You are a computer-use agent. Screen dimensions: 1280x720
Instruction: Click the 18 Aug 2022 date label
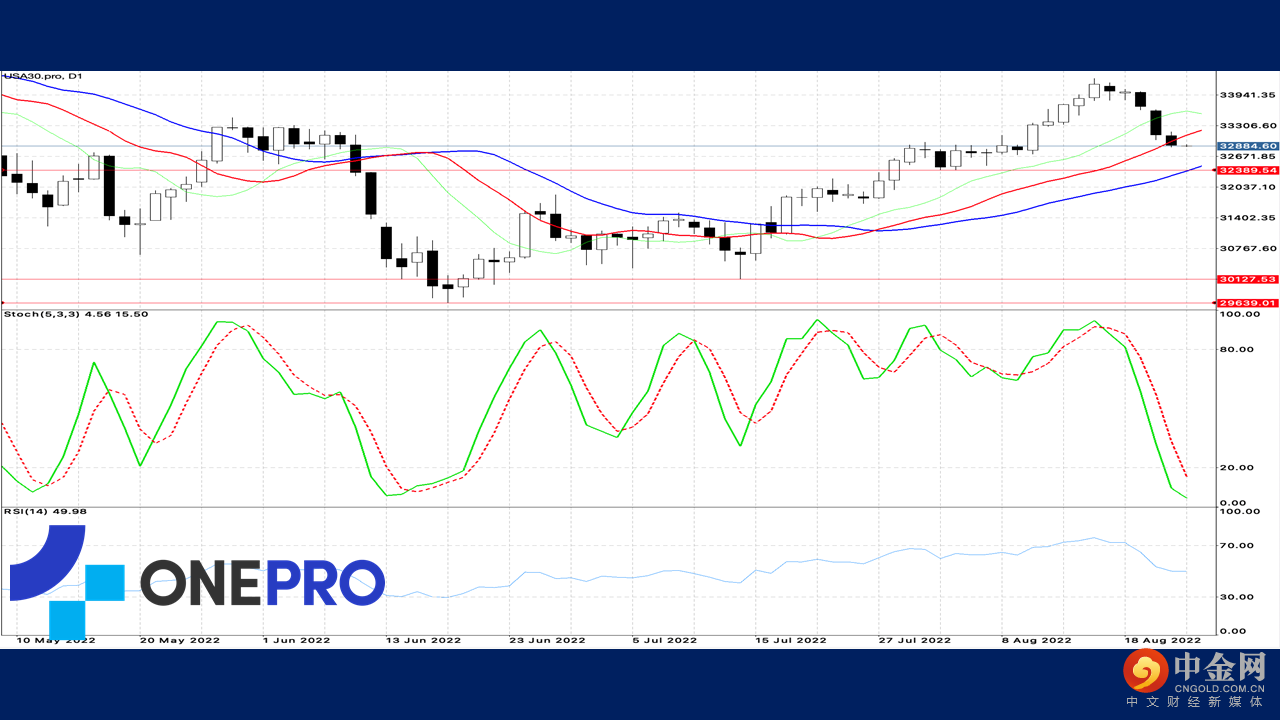tap(1161, 640)
